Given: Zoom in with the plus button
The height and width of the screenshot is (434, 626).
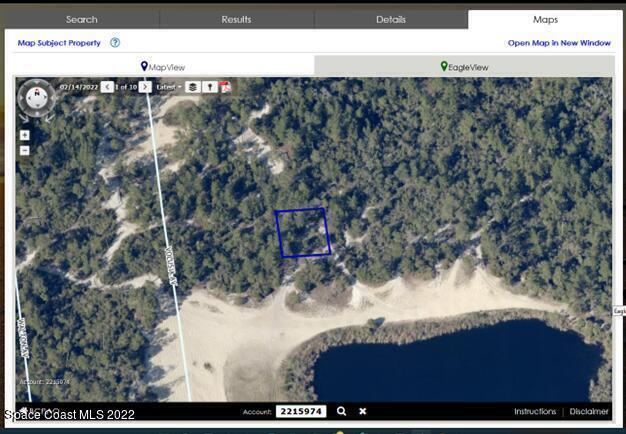Looking at the screenshot, I should tap(25, 135).
